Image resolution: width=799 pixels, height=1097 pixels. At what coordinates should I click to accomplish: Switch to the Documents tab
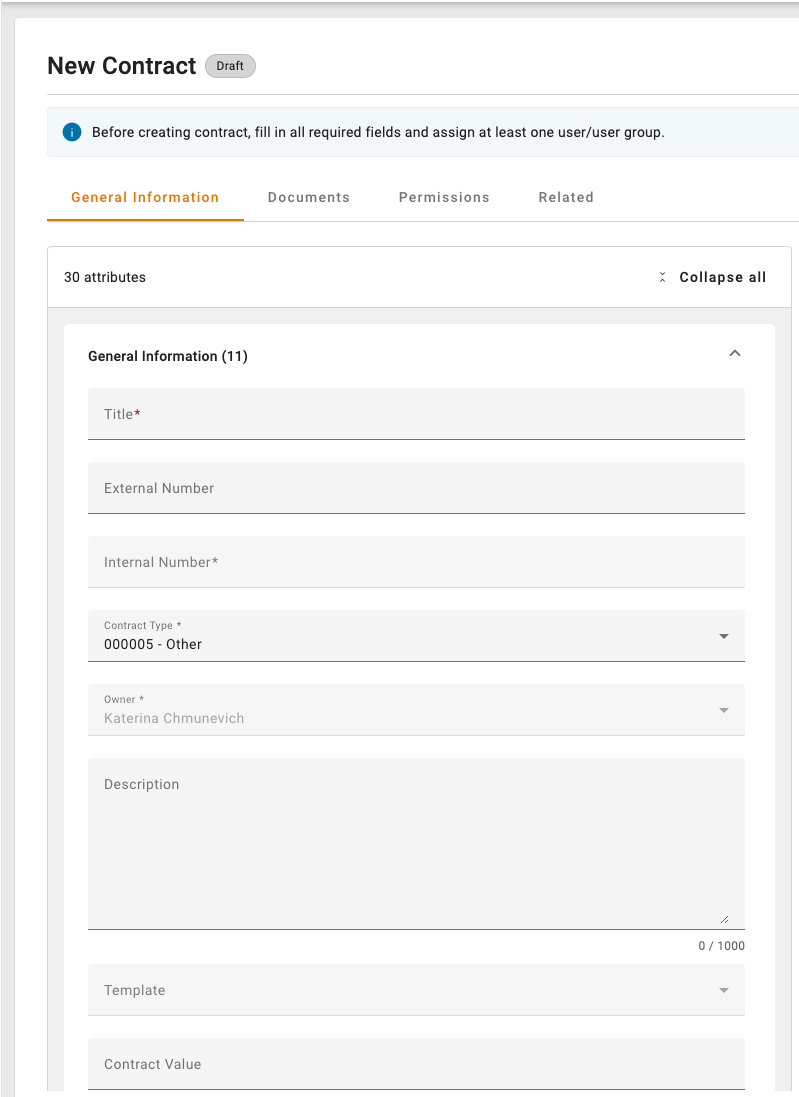[309, 197]
